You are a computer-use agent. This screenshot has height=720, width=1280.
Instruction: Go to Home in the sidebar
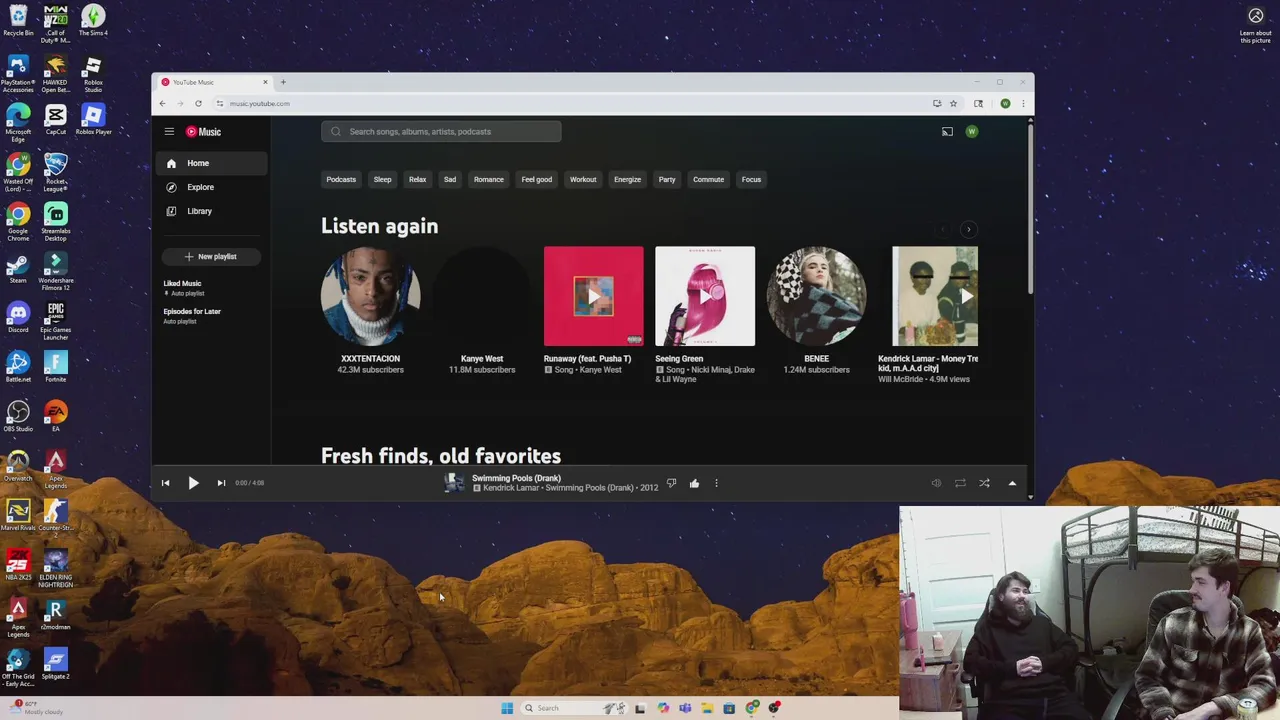210,163
